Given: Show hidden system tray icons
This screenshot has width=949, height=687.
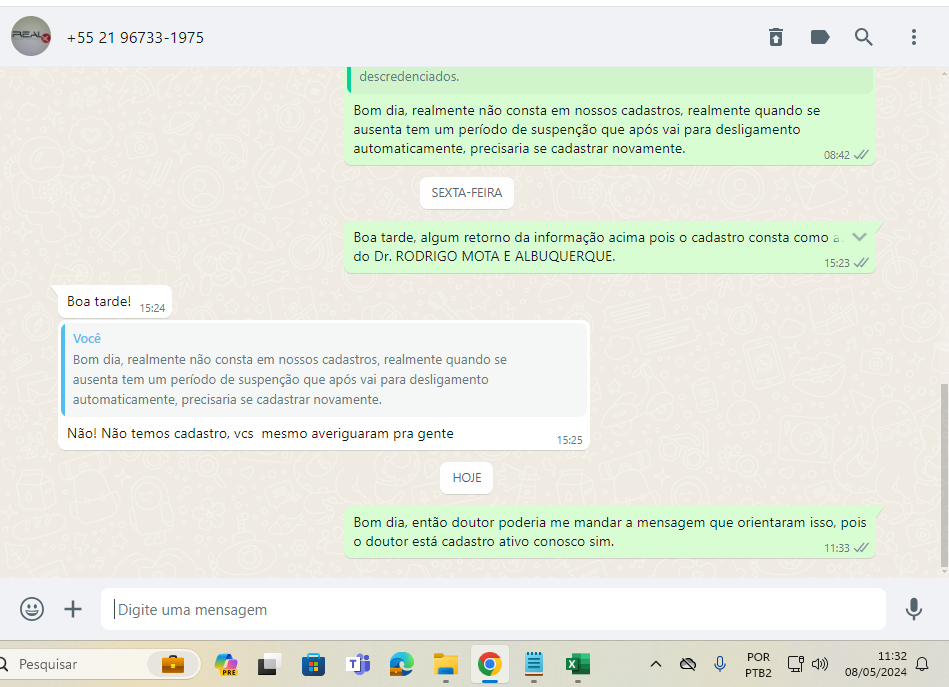Looking at the screenshot, I should point(656,664).
